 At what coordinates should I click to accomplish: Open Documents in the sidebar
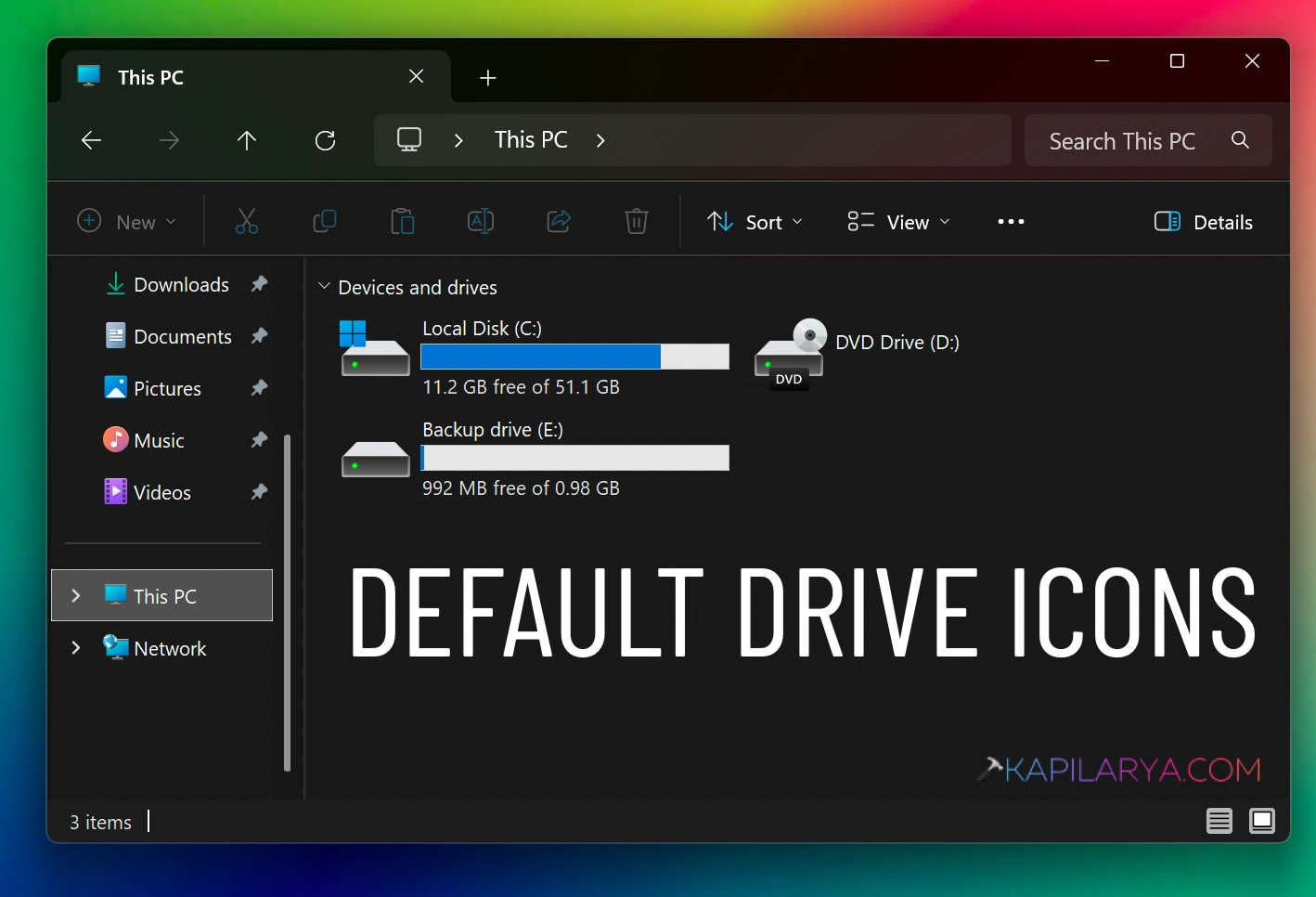click(169, 336)
